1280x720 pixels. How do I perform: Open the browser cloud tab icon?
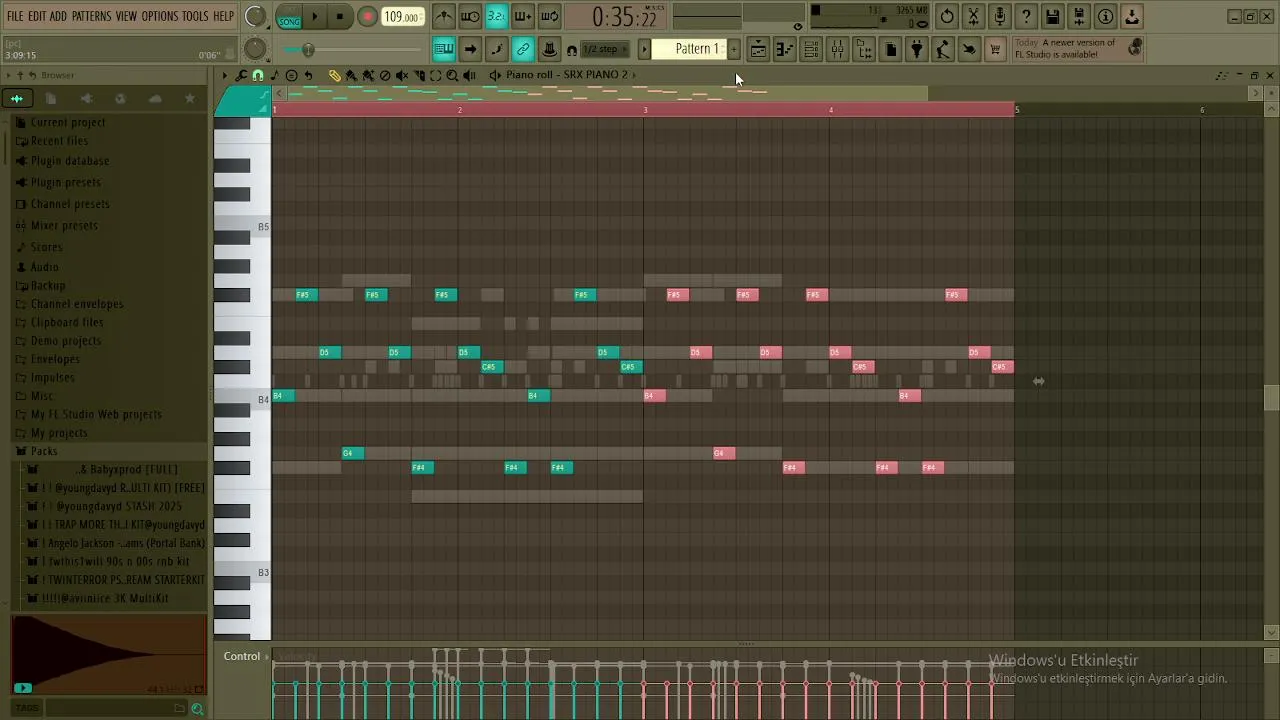(x=155, y=98)
